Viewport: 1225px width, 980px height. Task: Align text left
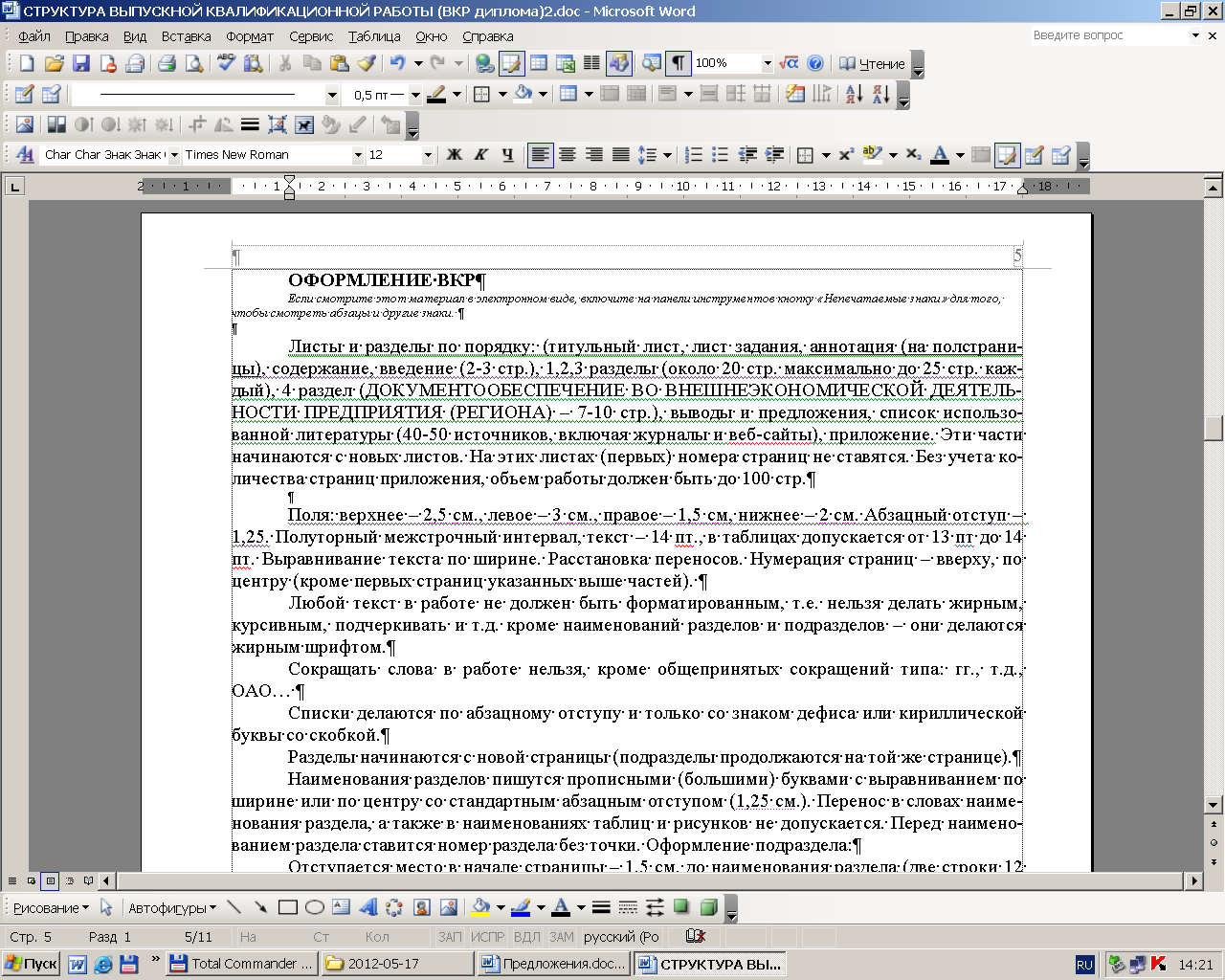point(541,155)
